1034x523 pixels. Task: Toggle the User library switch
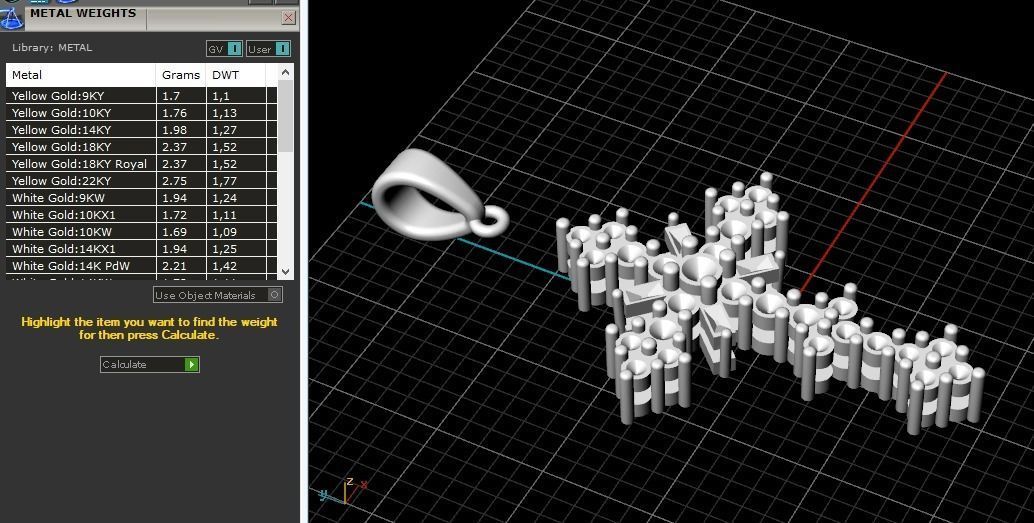click(268, 49)
